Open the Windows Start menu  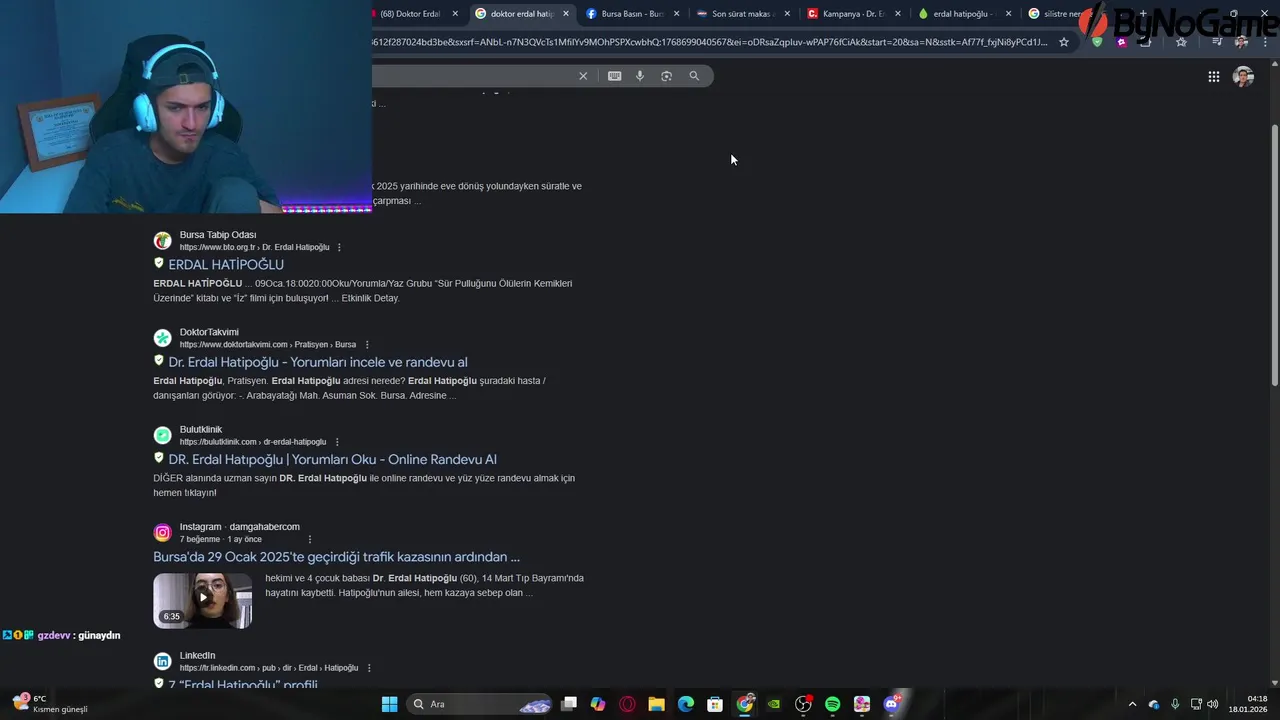point(389,704)
